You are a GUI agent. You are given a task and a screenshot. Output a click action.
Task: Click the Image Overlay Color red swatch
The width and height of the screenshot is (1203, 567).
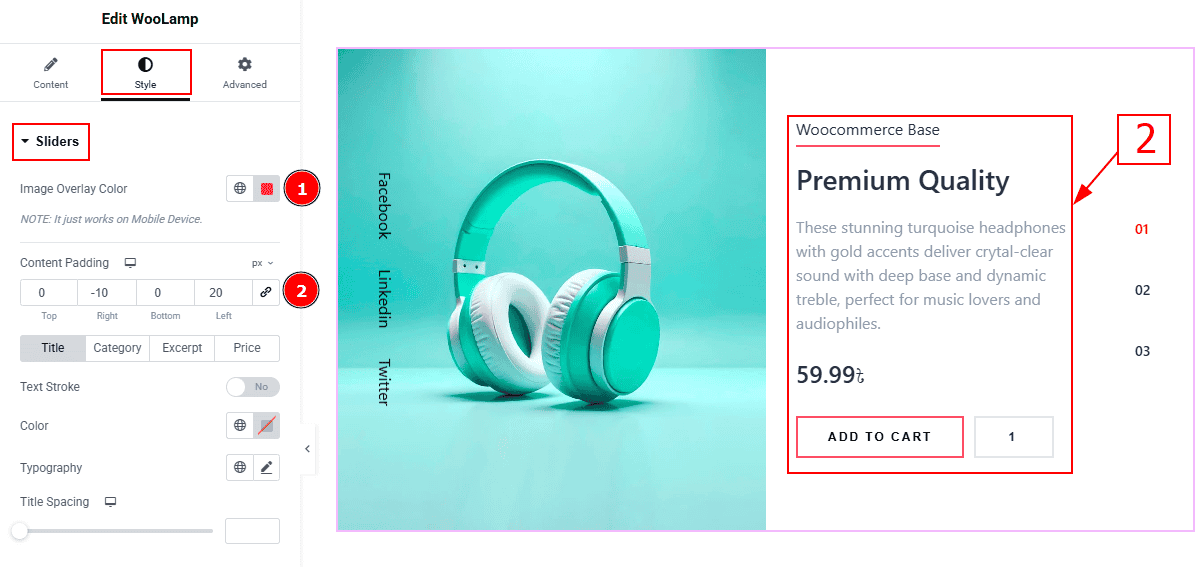[x=267, y=188]
